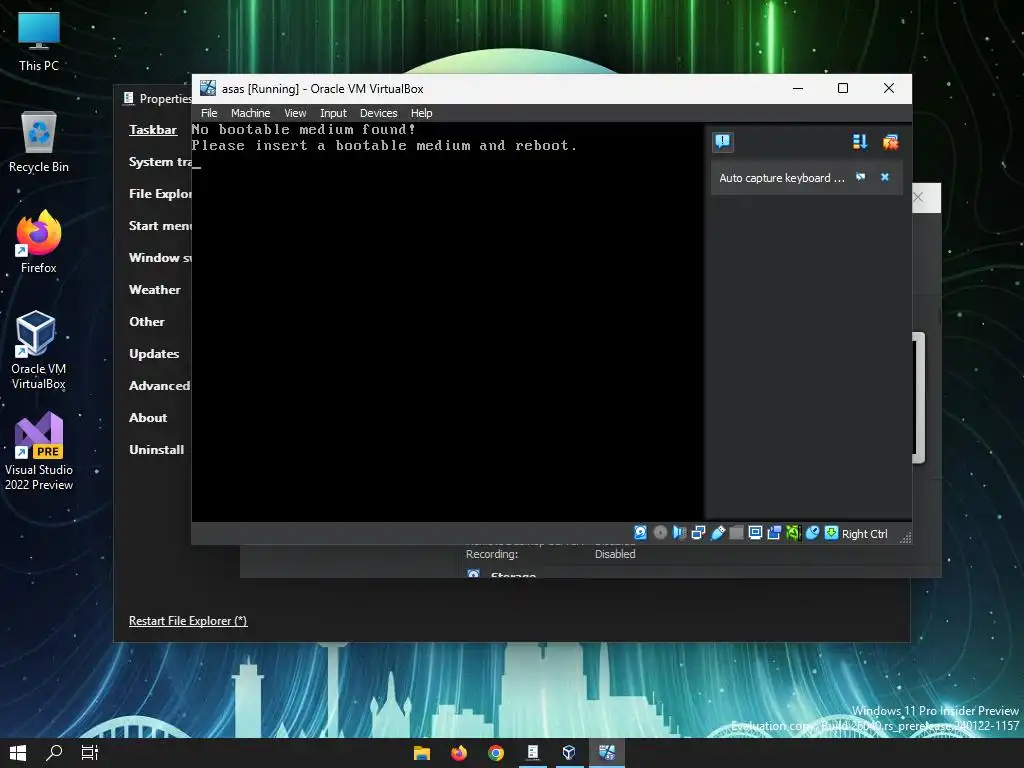Click the remove finished notifications icon
The width and height of the screenshot is (1024, 768).
890,142
